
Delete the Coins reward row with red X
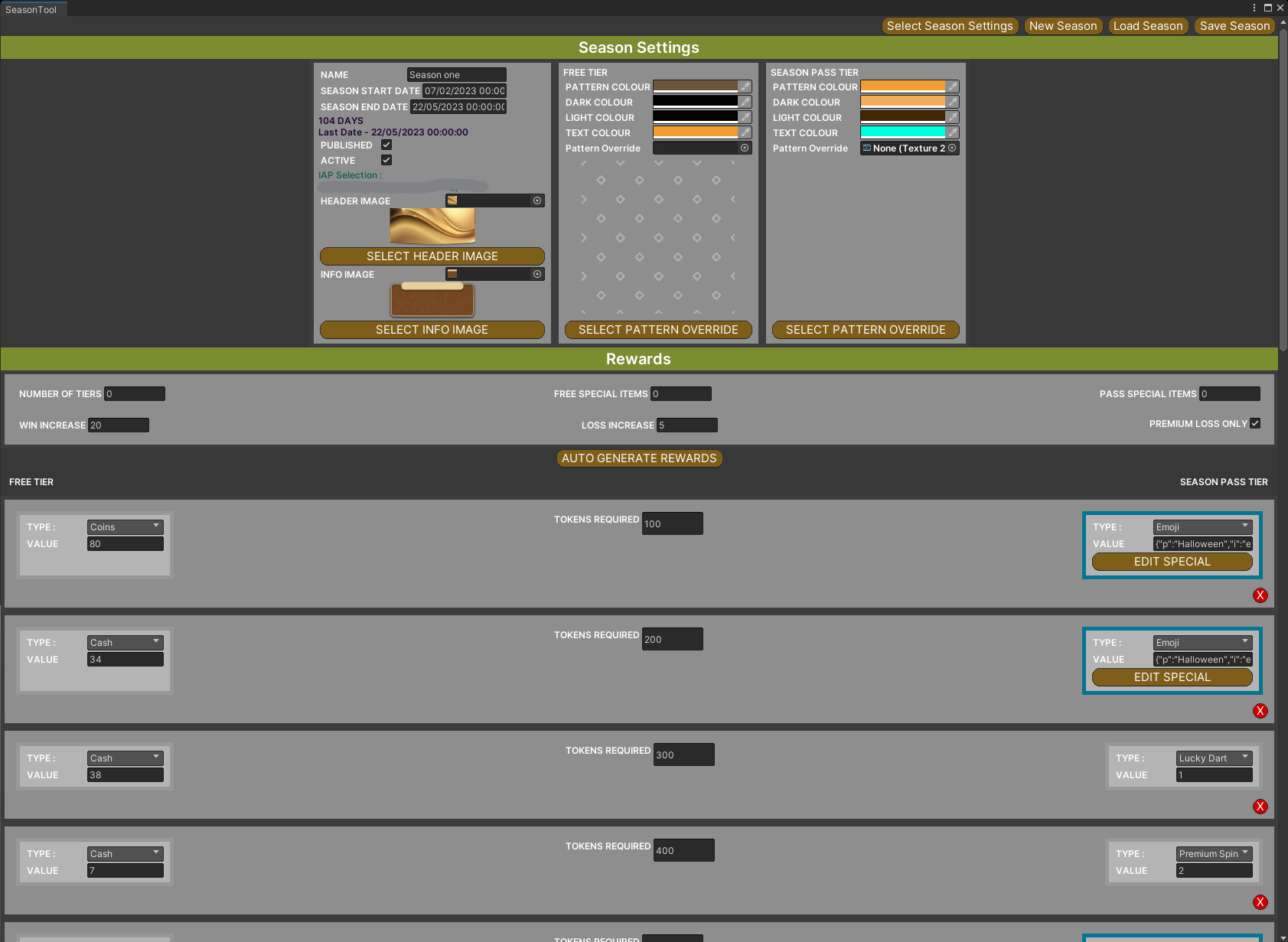(x=1260, y=595)
